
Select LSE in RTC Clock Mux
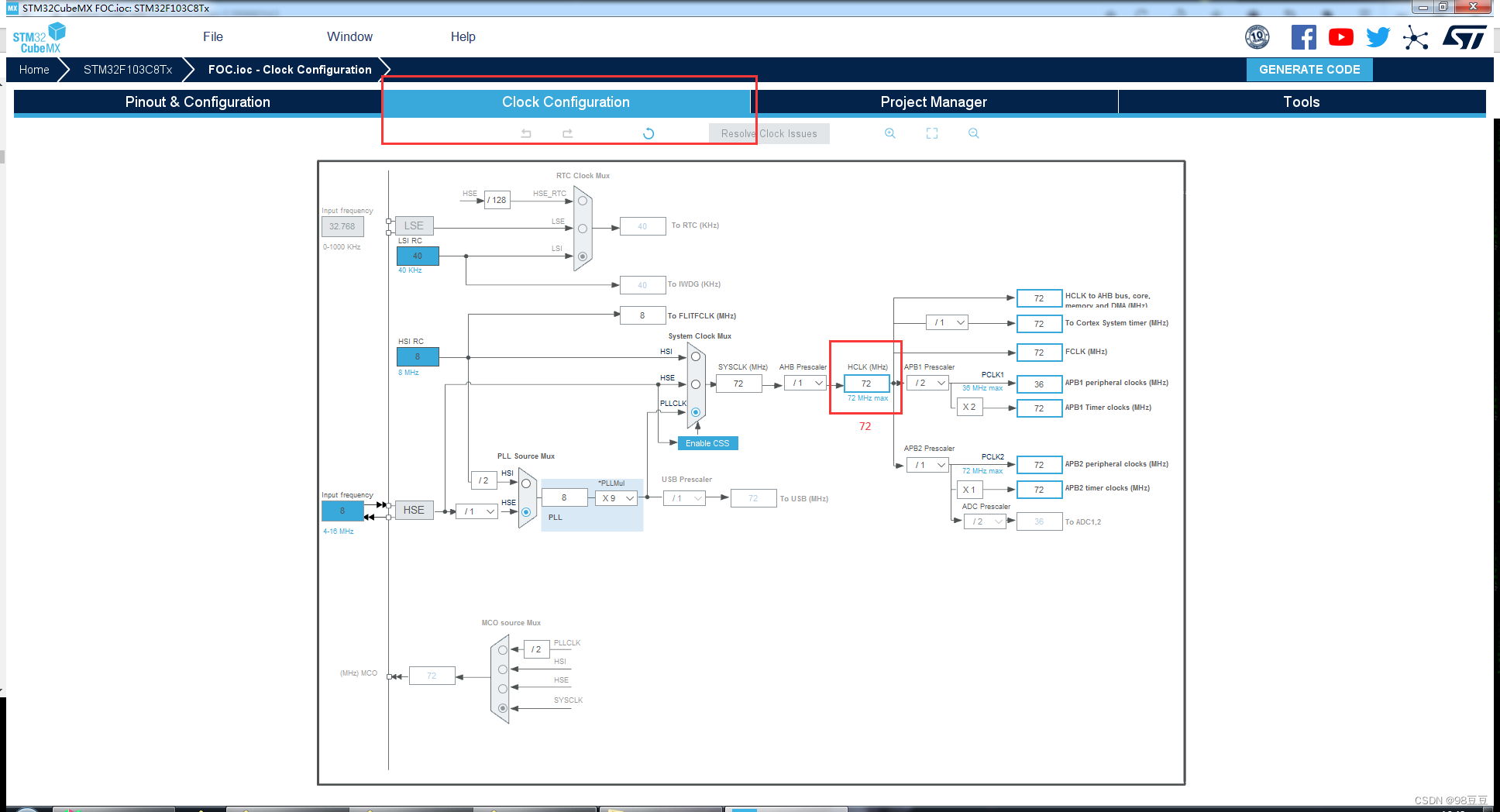pyautogui.click(x=583, y=229)
